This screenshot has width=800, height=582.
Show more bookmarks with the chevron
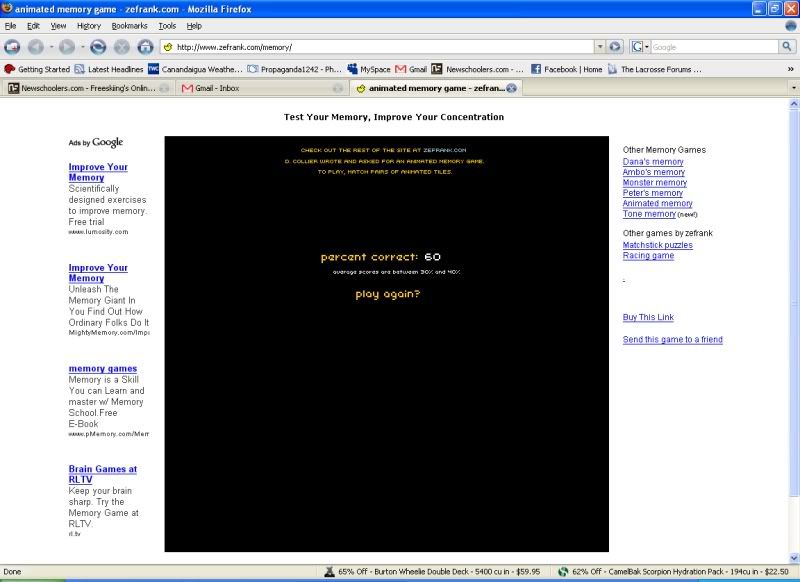click(x=791, y=69)
